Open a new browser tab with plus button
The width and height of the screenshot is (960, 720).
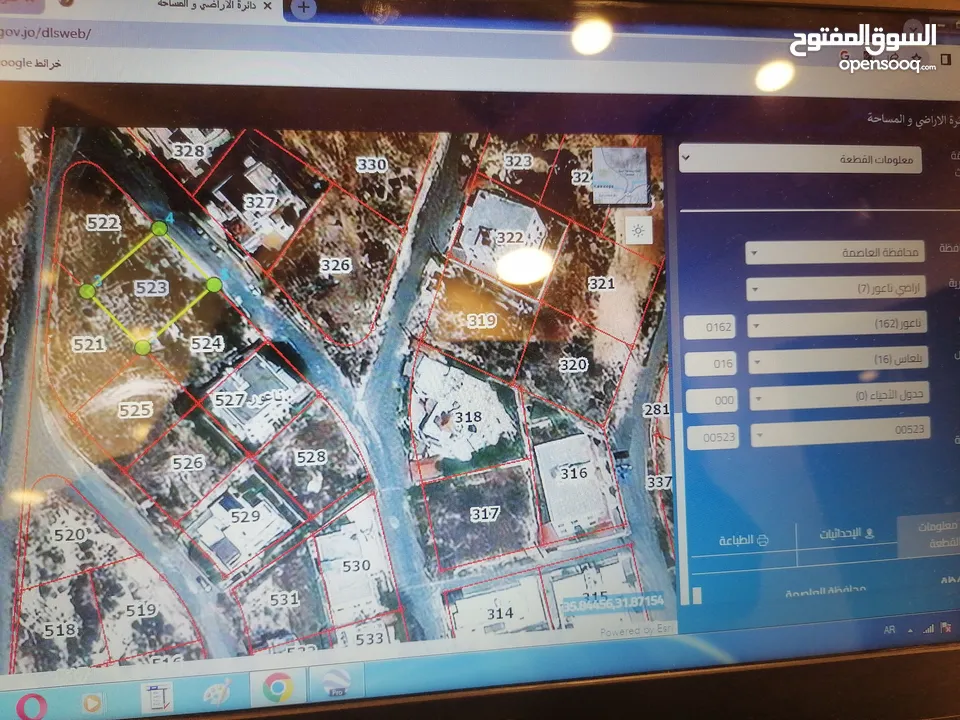(x=303, y=9)
